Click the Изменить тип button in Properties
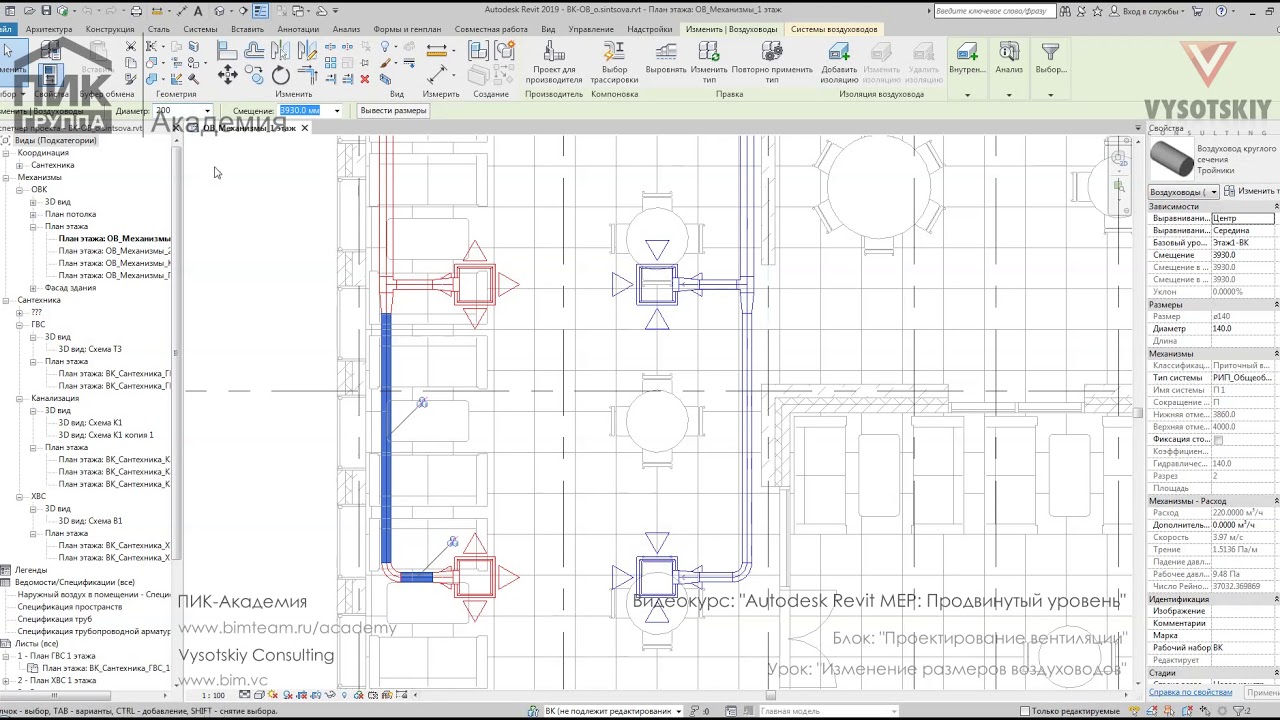The image size is (1280, 720). 1251,192
